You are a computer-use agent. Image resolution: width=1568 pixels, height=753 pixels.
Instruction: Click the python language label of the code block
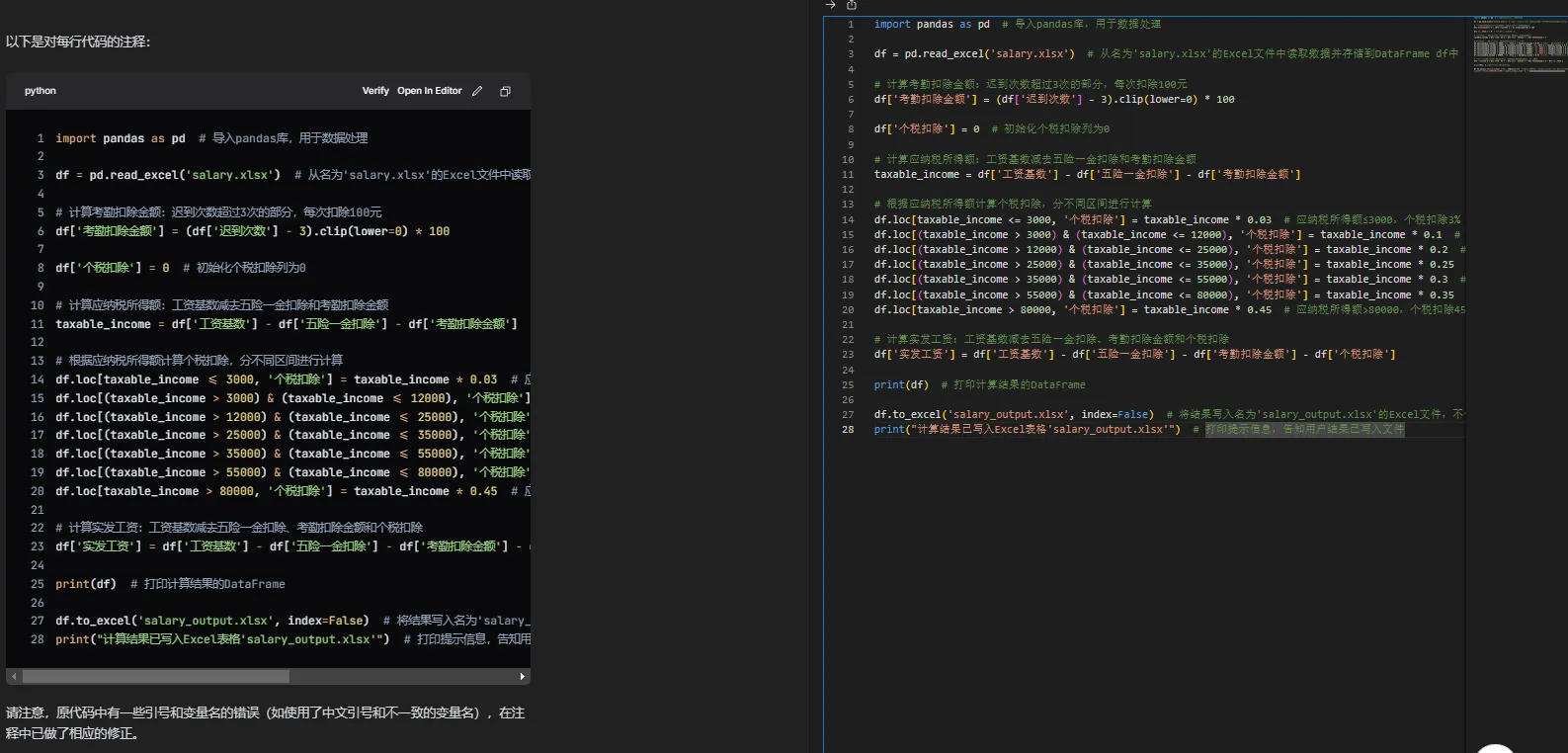click(41, 91)
